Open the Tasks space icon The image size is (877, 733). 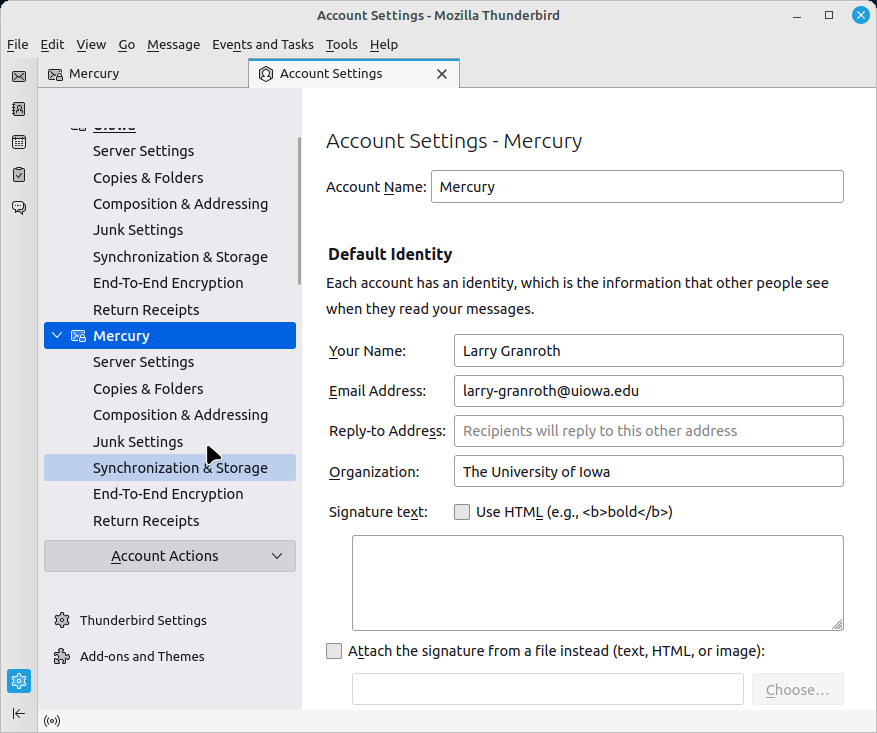[19, 175]
